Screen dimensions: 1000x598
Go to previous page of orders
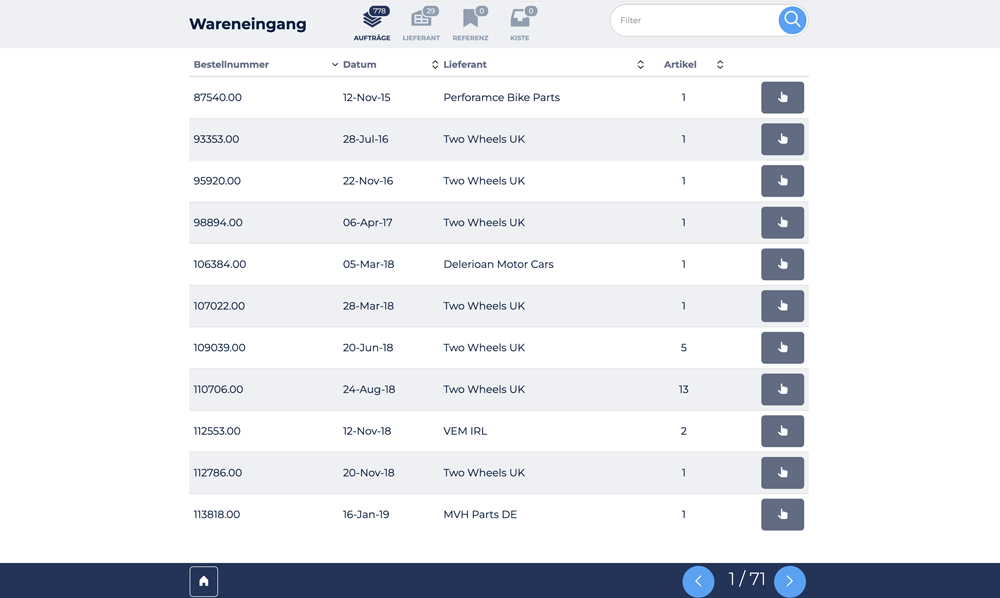[698, 581]
